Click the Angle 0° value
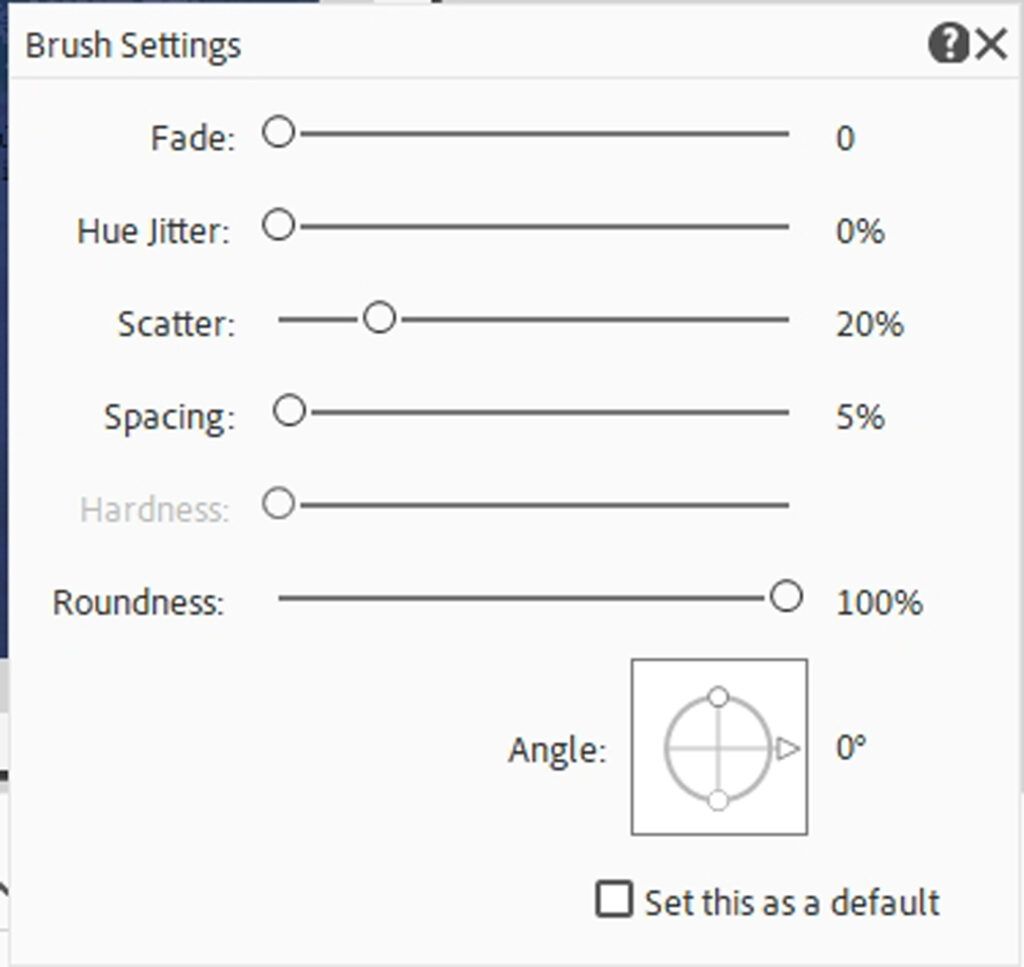 pos(849,747)
